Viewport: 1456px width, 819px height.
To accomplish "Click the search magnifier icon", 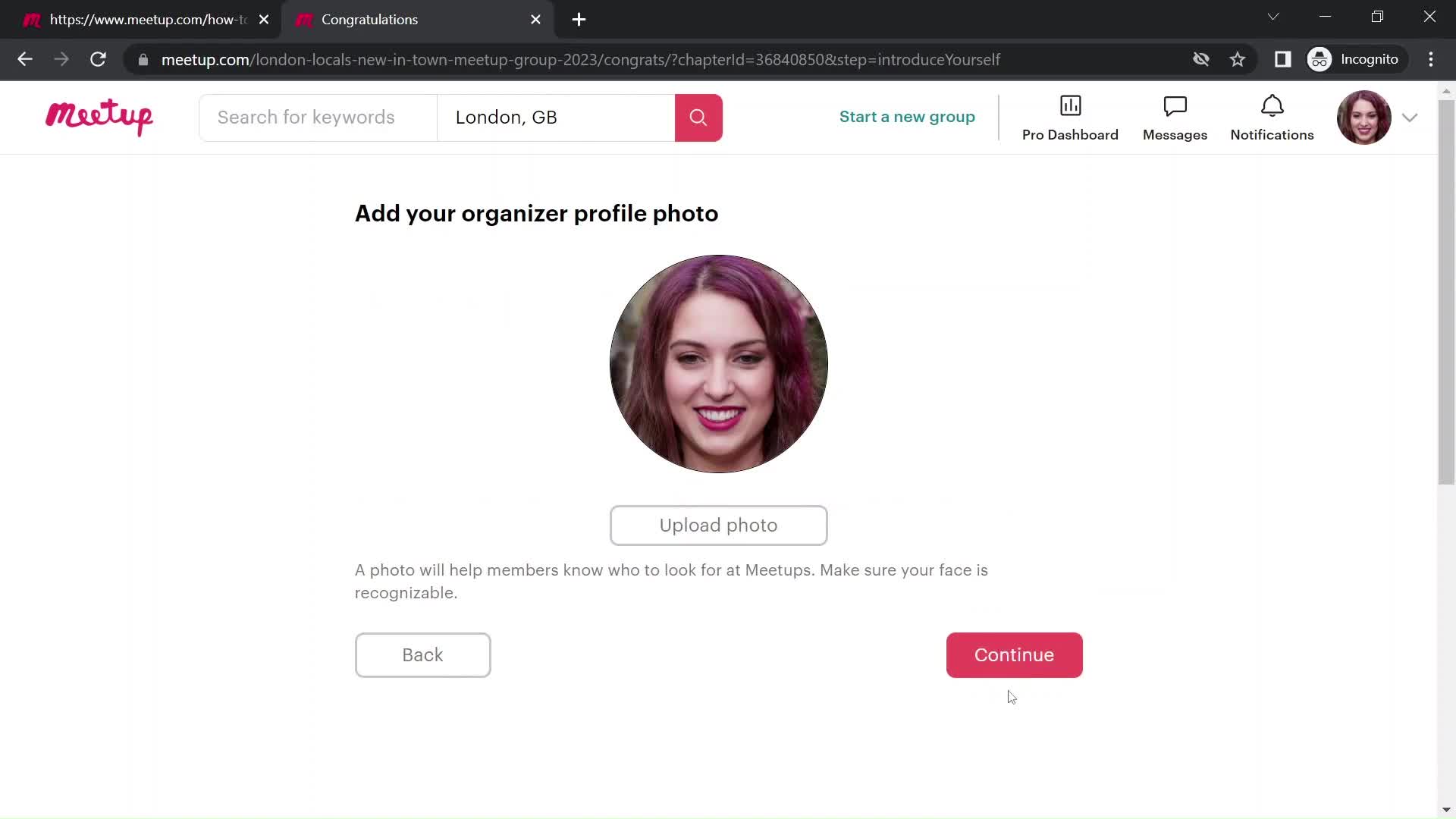I will coord(698,117).
